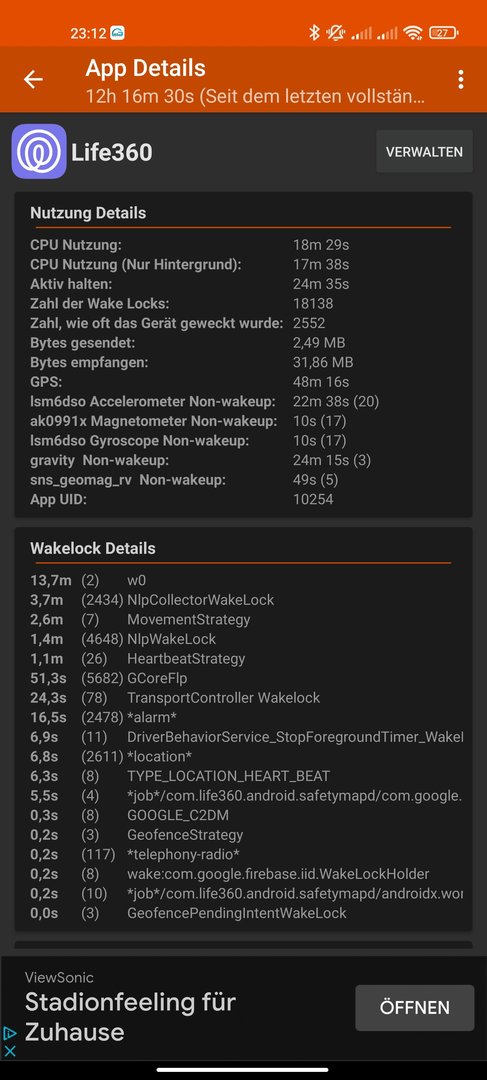
Task: Open the three-dot overflow menu
Action: point(461,79)
